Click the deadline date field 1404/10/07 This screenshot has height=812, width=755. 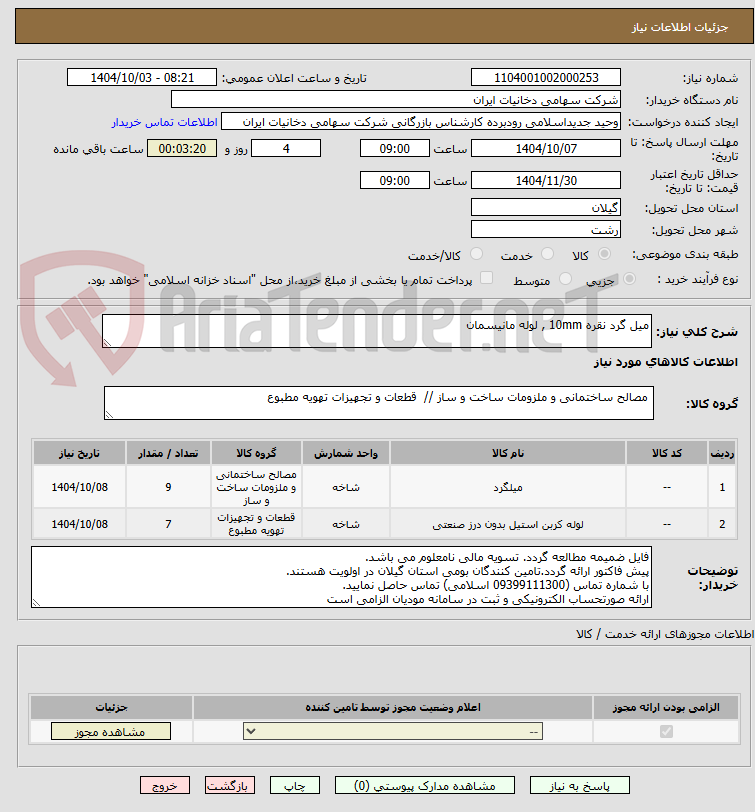(x=546, y=149)
